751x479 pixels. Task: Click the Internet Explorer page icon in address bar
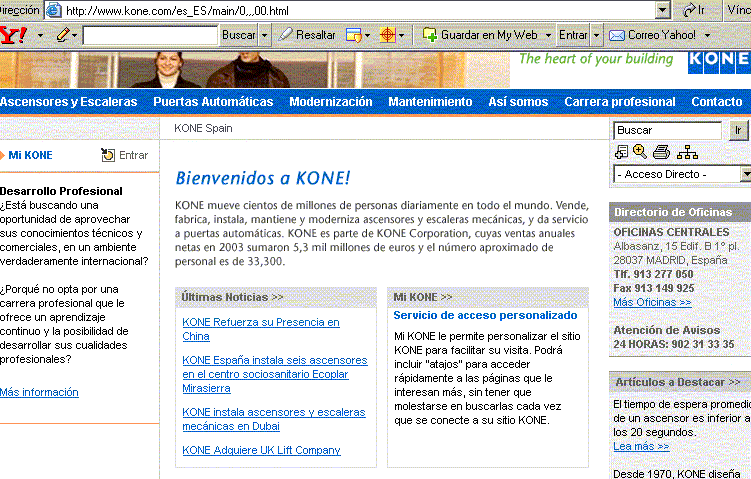(x=54, y=10)
